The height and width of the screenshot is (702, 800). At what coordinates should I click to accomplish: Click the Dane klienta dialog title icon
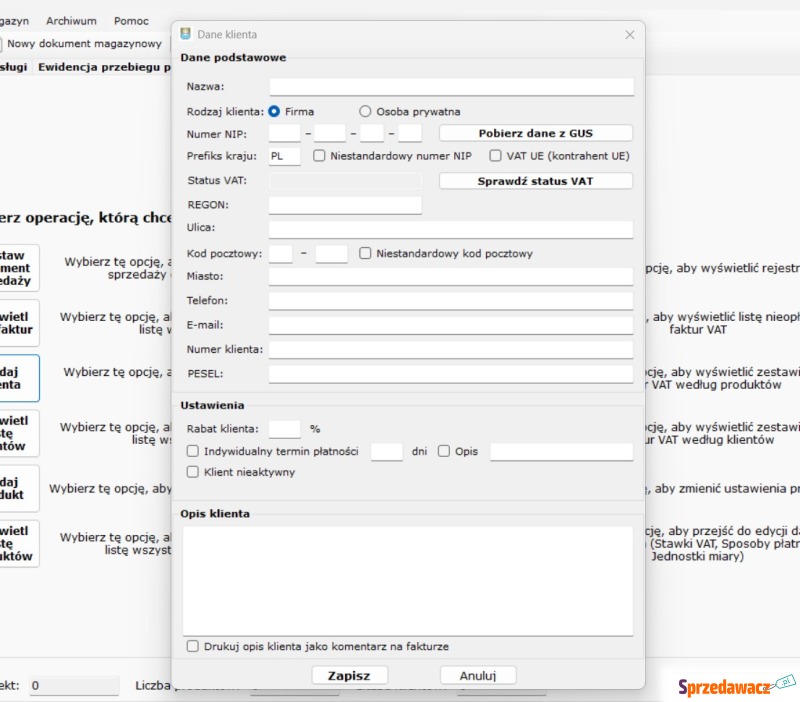[x=186, y=34]
